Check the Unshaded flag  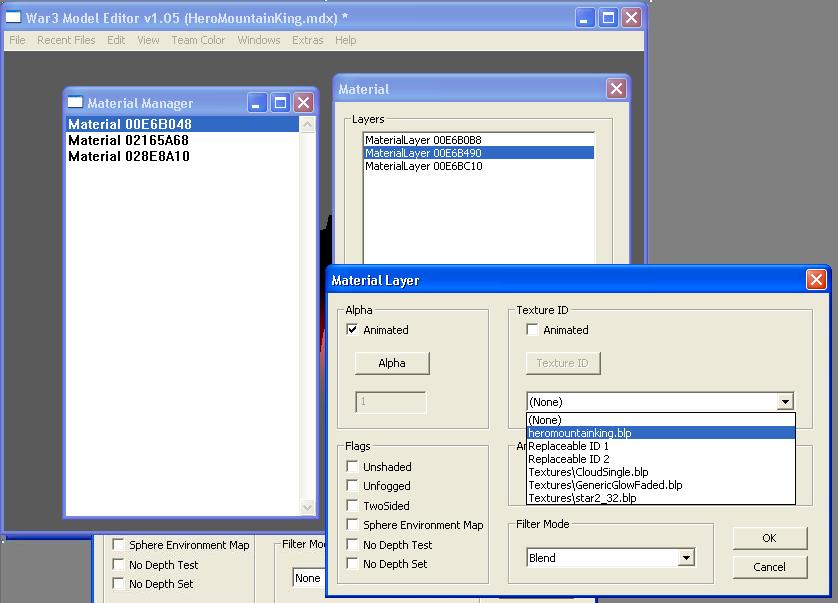coord(352,466)
